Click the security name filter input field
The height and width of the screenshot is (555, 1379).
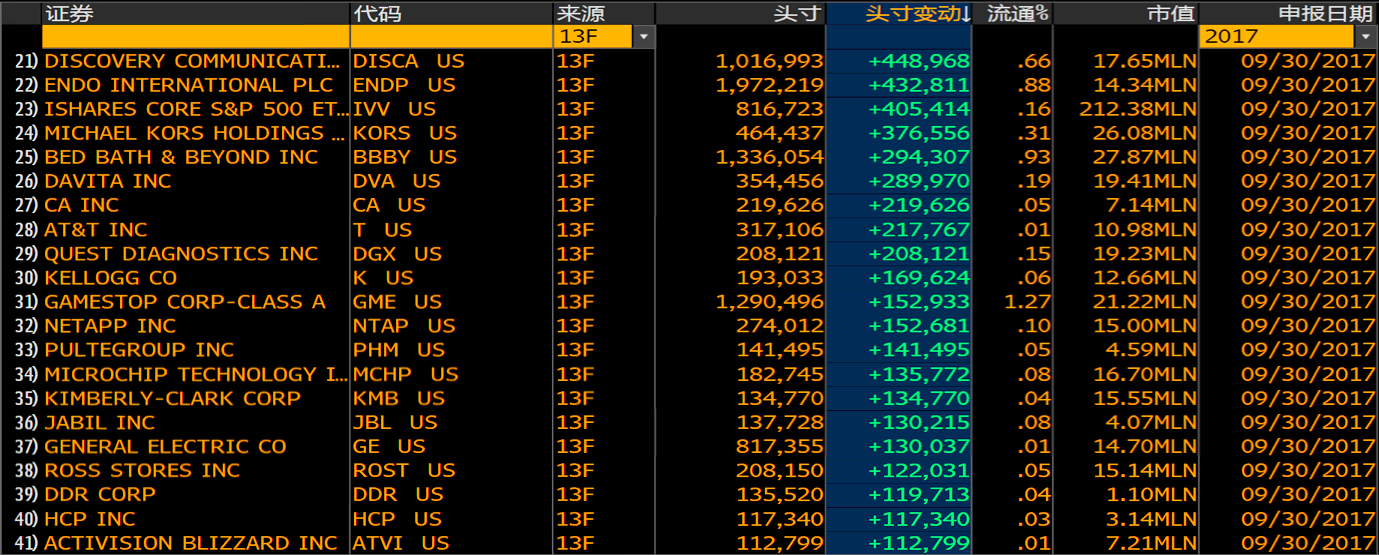(x=195, y=37)
